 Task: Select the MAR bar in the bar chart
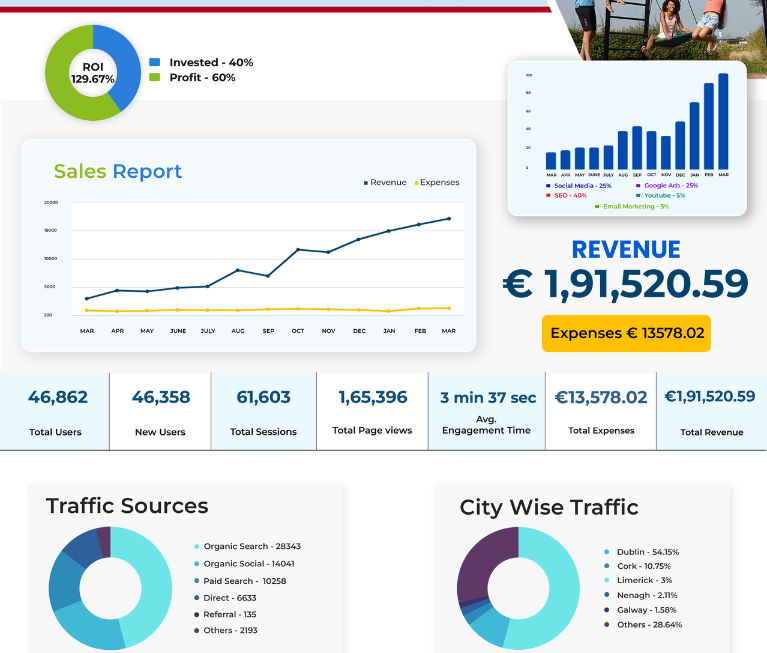coord(723,121)
